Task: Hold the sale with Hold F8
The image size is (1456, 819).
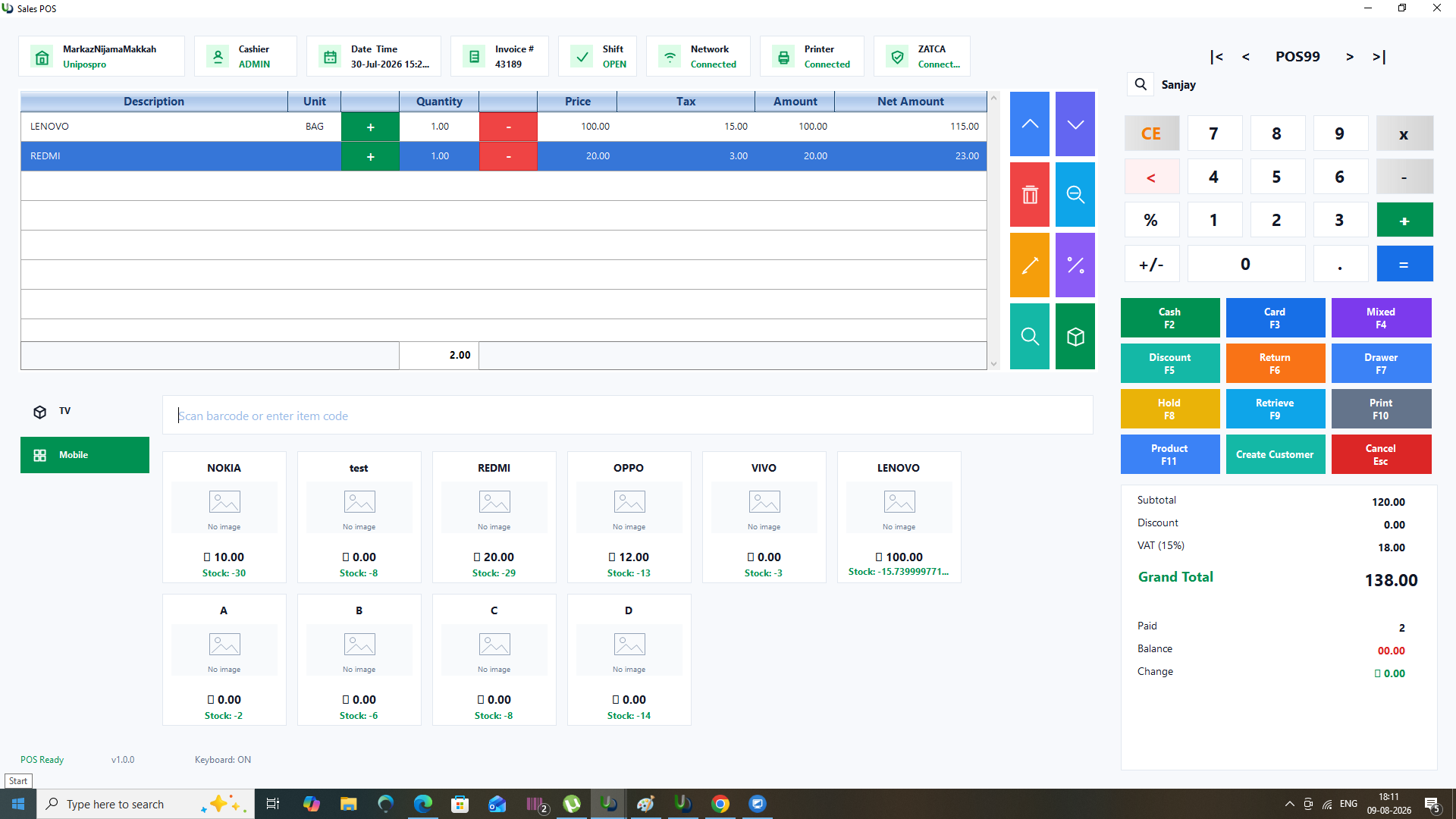Action: [x=1170, y=409]
